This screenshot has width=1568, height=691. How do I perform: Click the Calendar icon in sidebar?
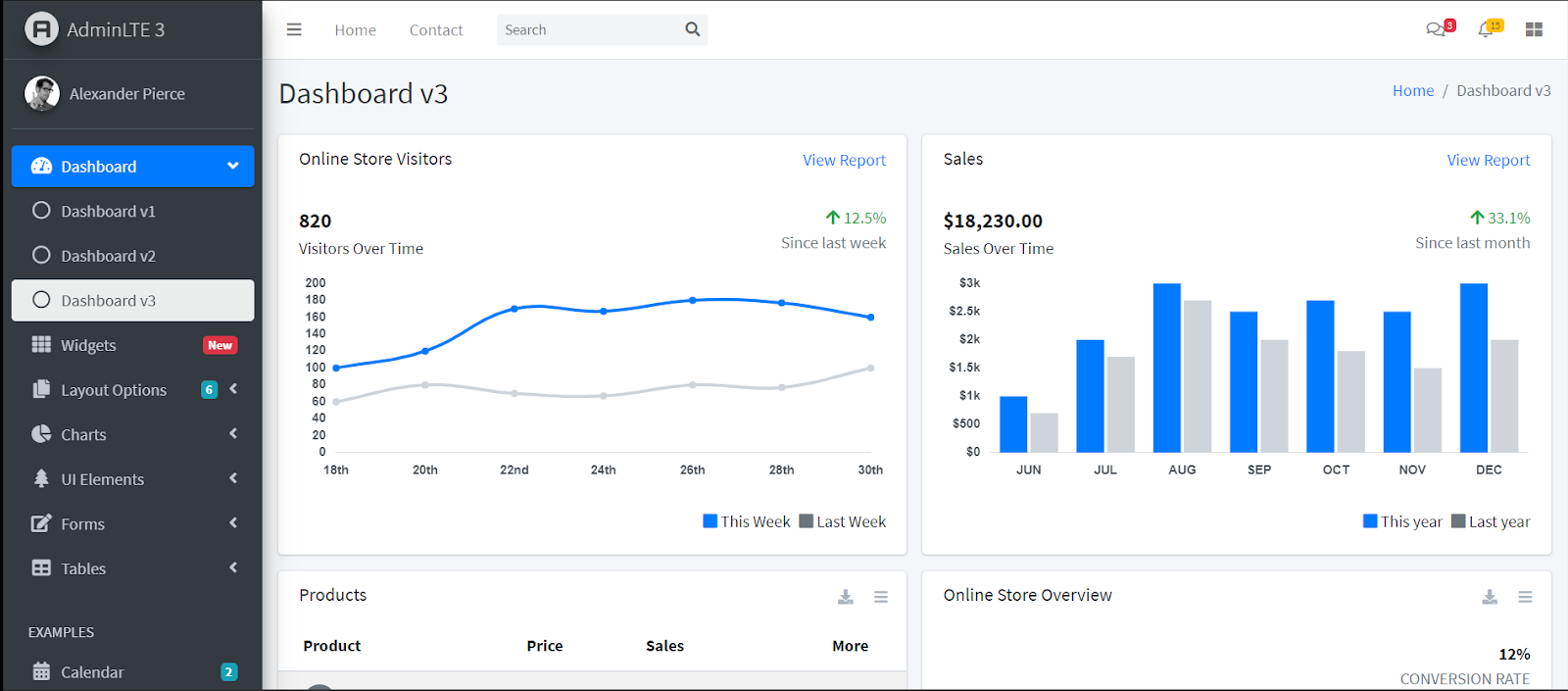point(41,671)
